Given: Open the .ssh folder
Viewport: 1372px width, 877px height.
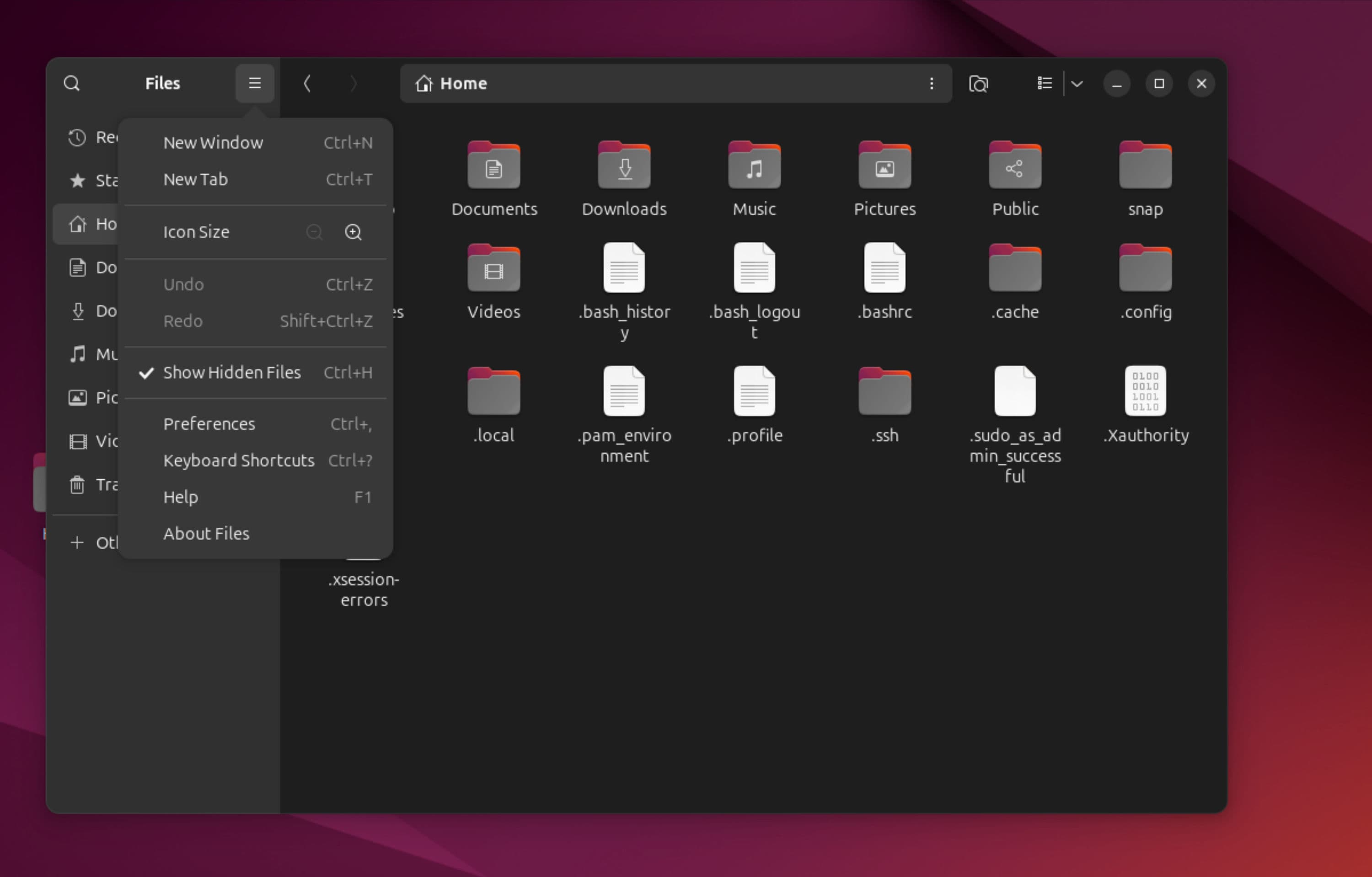Looking at the screenshot, I should [x=884, y=391].
